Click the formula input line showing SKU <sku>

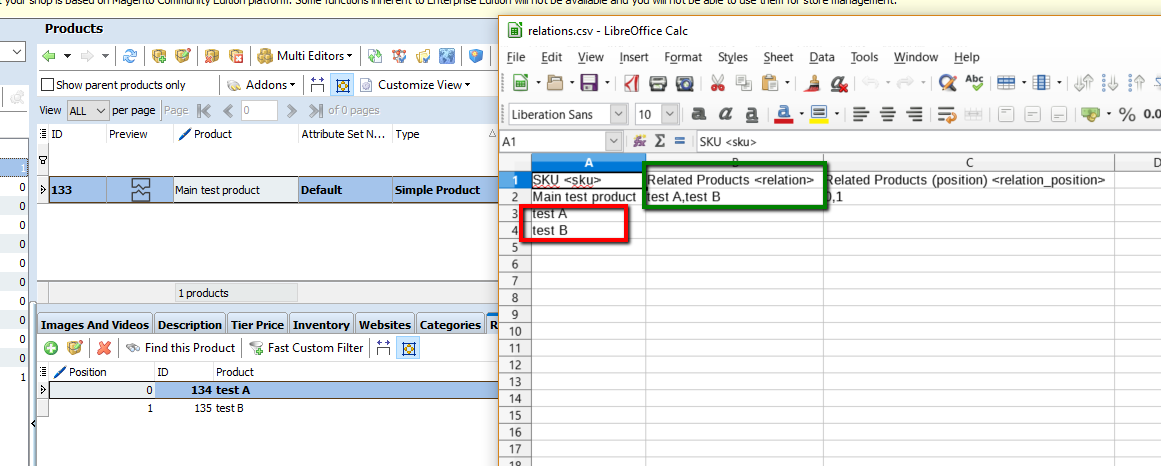(928, 141)
